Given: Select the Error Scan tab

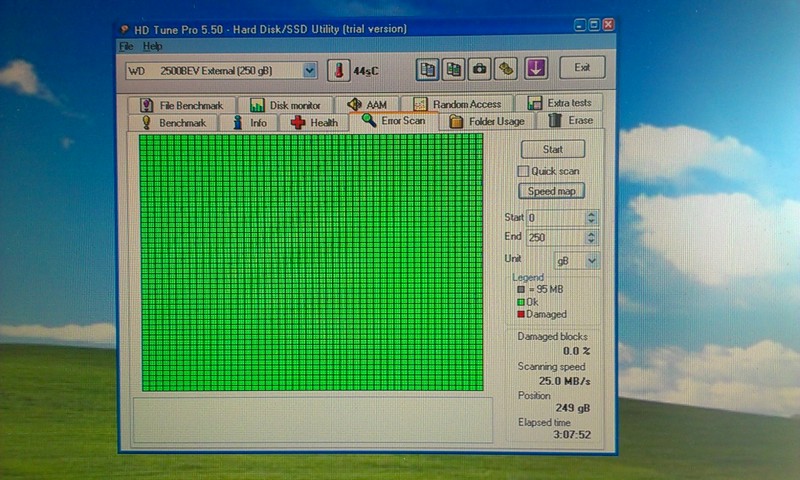Looking at the screenshot, I should click(x=393, y=120).
